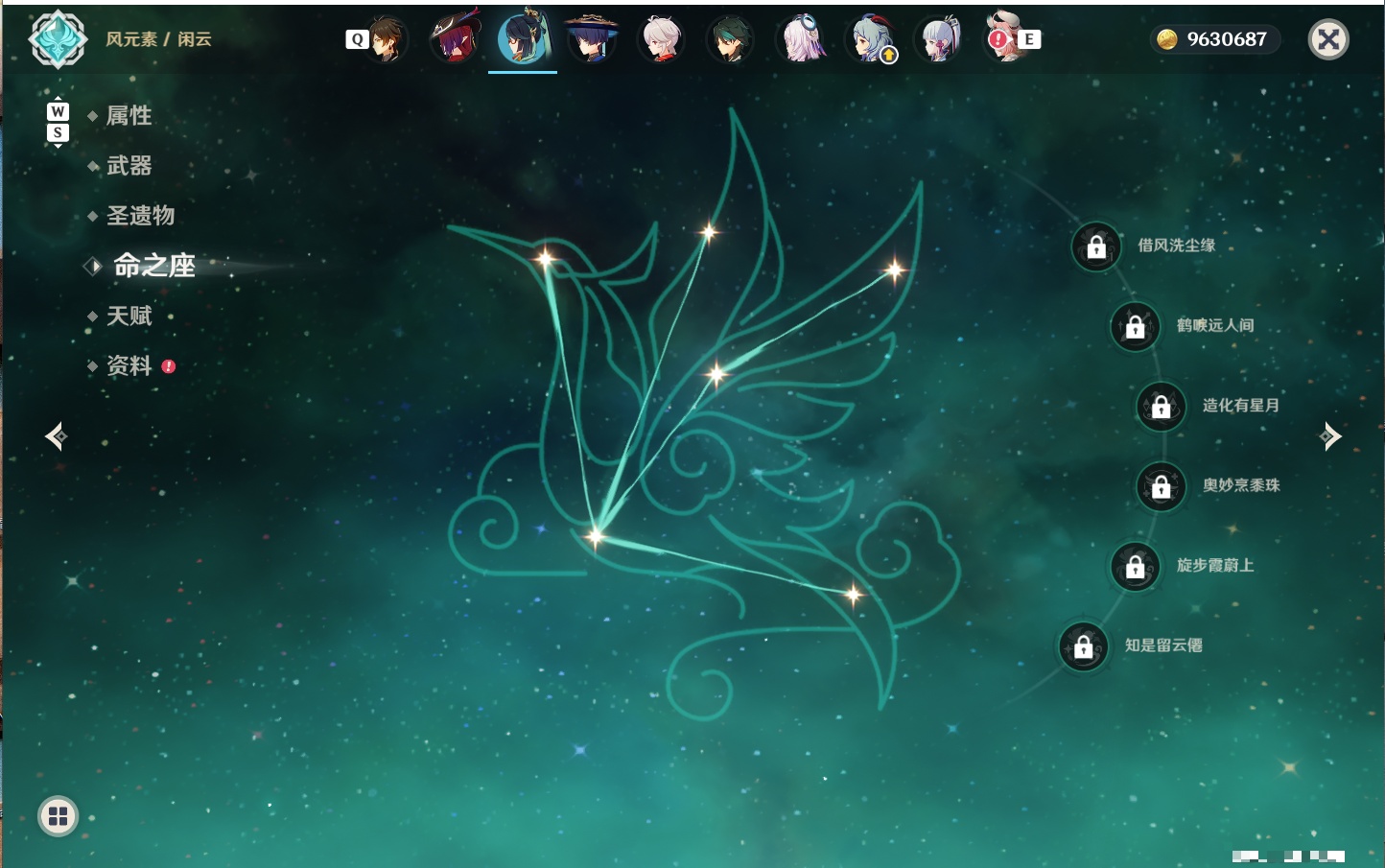Click the W/S menu navigation key hint
The image size is (1385, 868).
coord(58,122)
